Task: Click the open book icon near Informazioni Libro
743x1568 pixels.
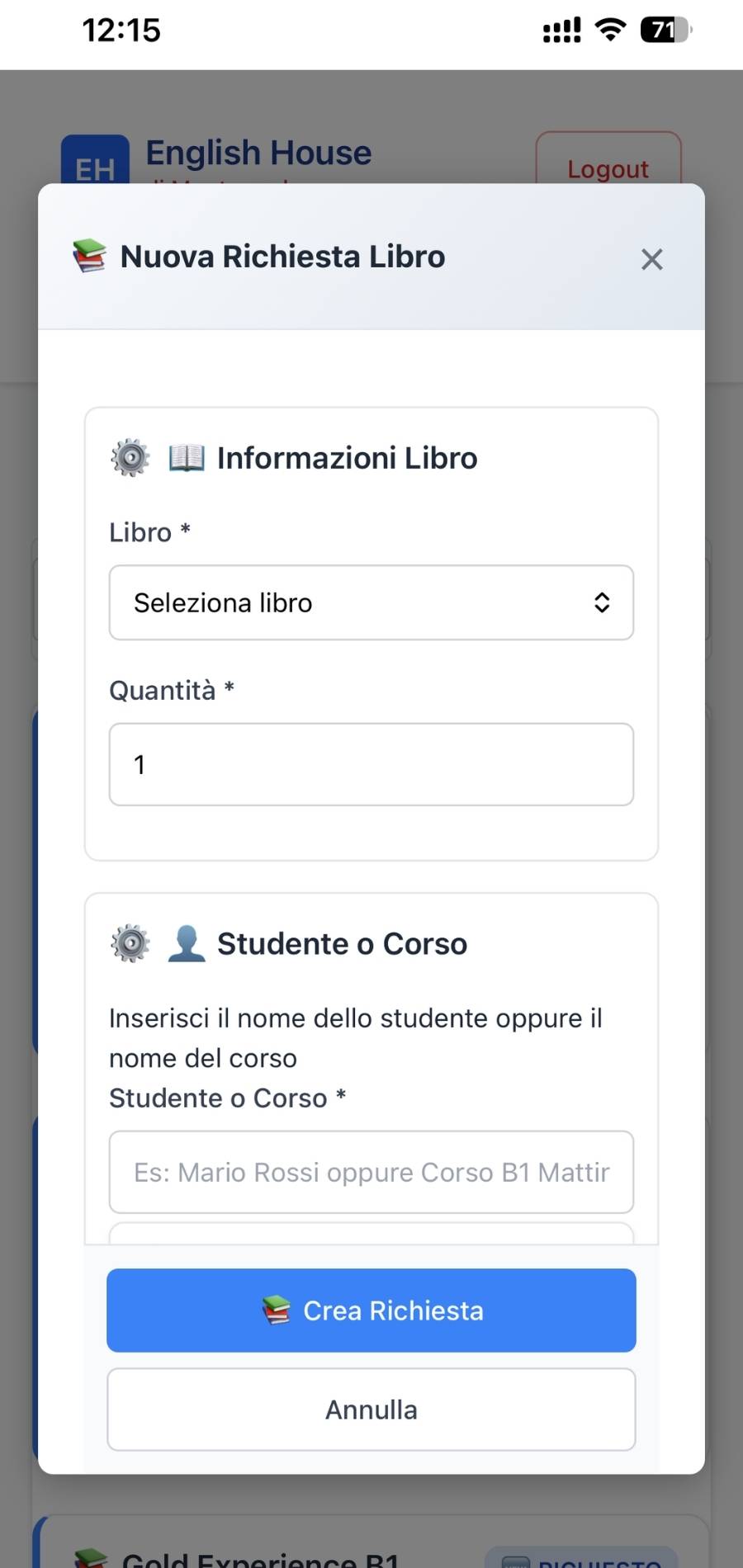Action: (x=187, y=457)
